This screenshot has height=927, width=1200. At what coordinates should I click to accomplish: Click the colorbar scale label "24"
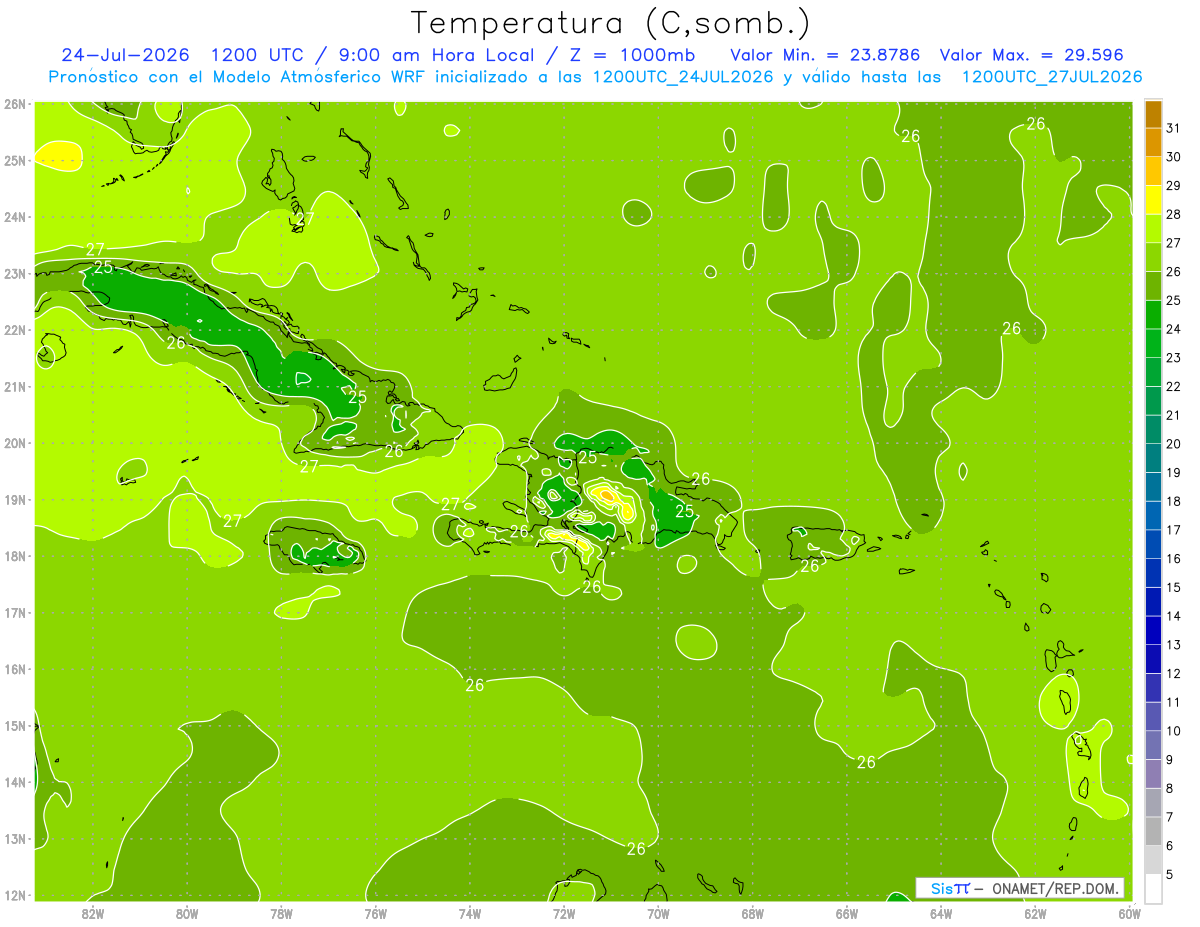point(1173,329)
